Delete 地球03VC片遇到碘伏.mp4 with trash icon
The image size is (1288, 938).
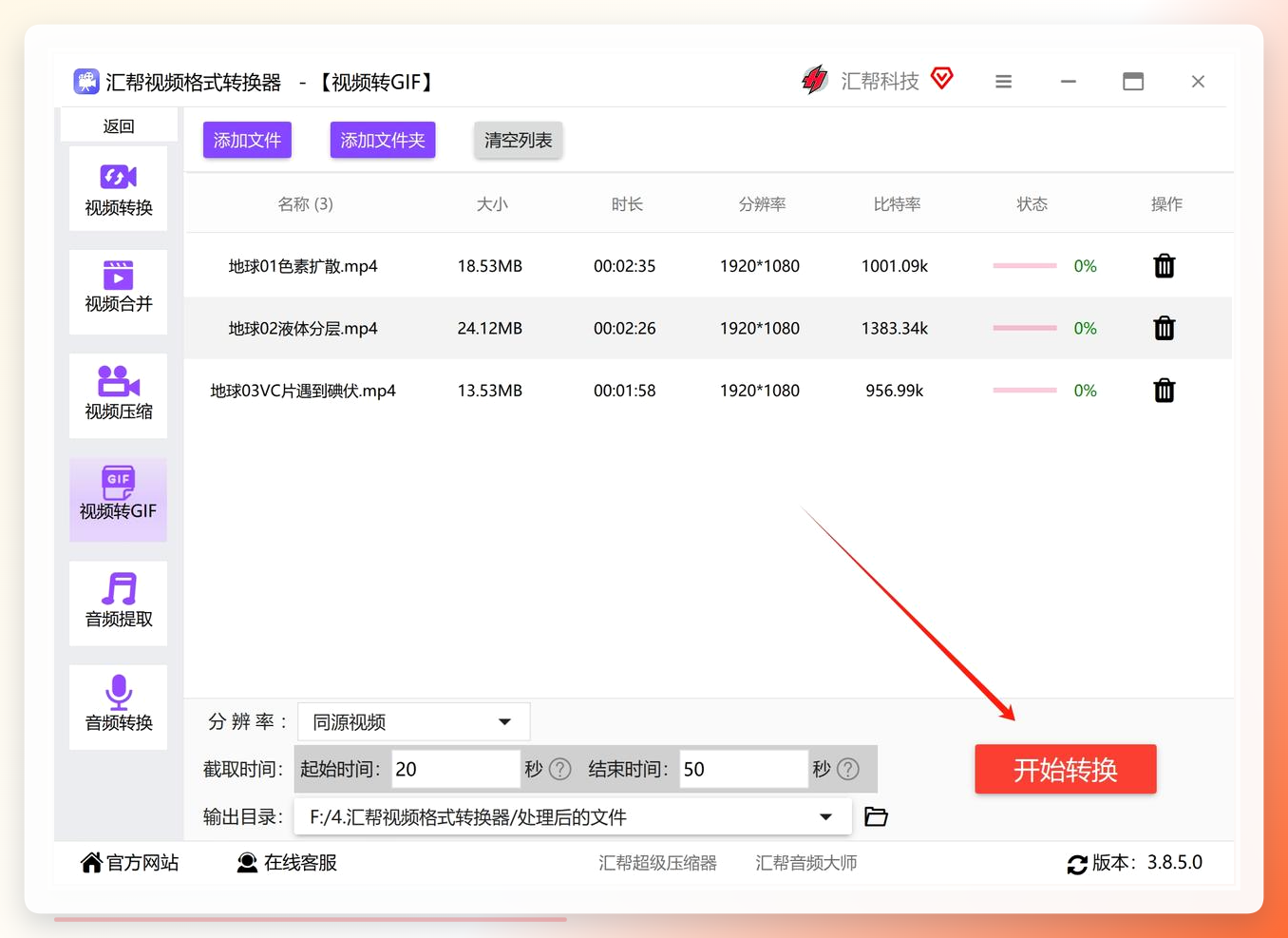click(x=1165, y=391)
